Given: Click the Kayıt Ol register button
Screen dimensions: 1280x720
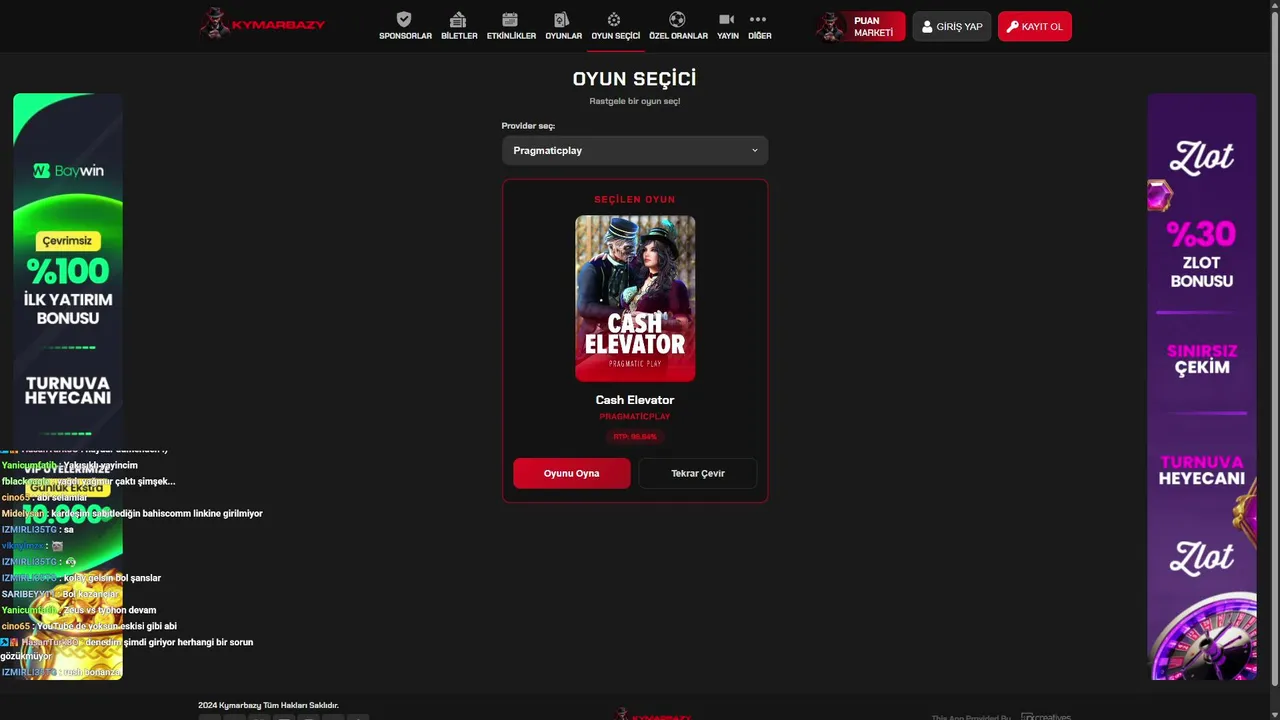Looking at the screenshot, I should click(x=1034, y=27).
